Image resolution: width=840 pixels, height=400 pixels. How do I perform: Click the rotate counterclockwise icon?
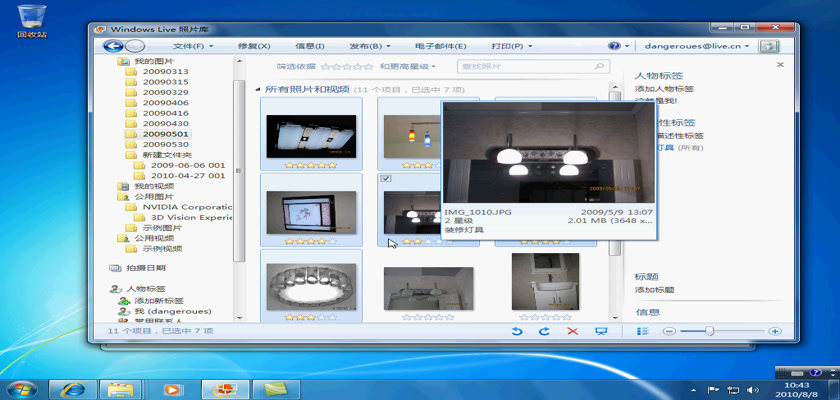(516, 331)
